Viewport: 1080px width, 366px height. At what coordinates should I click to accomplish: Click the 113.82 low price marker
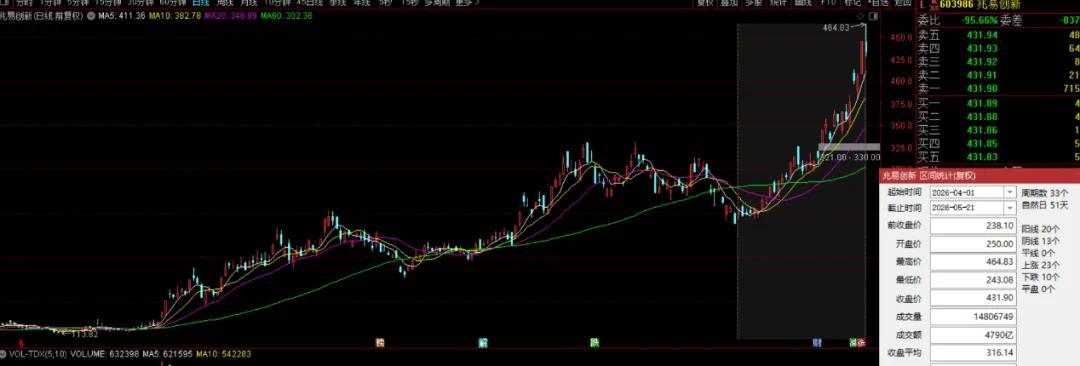pyautogui.click(x=84, y=334)
